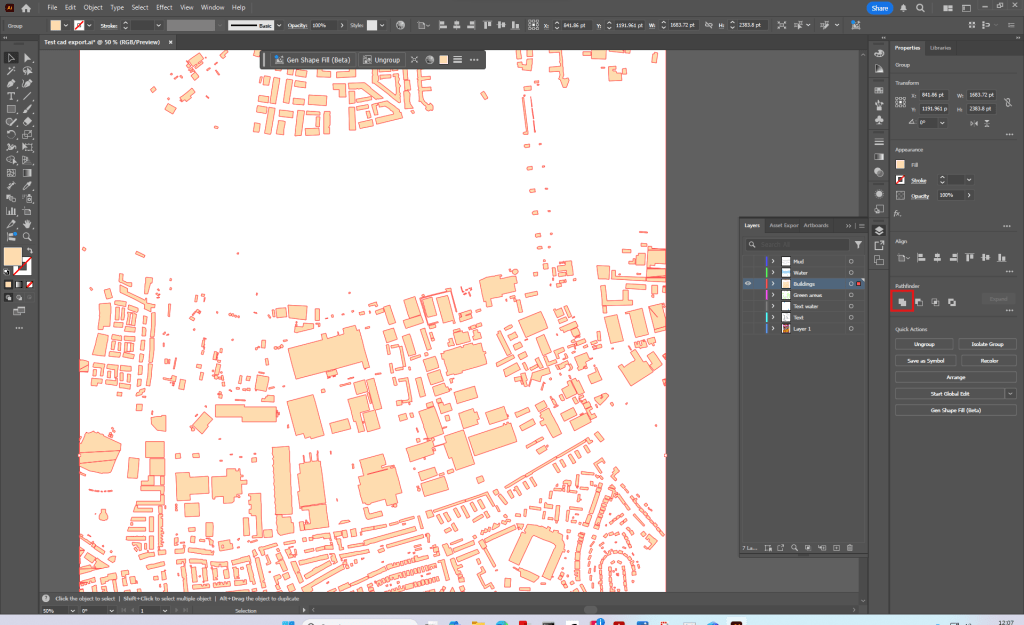Toggle visibility of the Green areas layer
The height and width of the screenshot is (625, 1024).
click(748, 295)
